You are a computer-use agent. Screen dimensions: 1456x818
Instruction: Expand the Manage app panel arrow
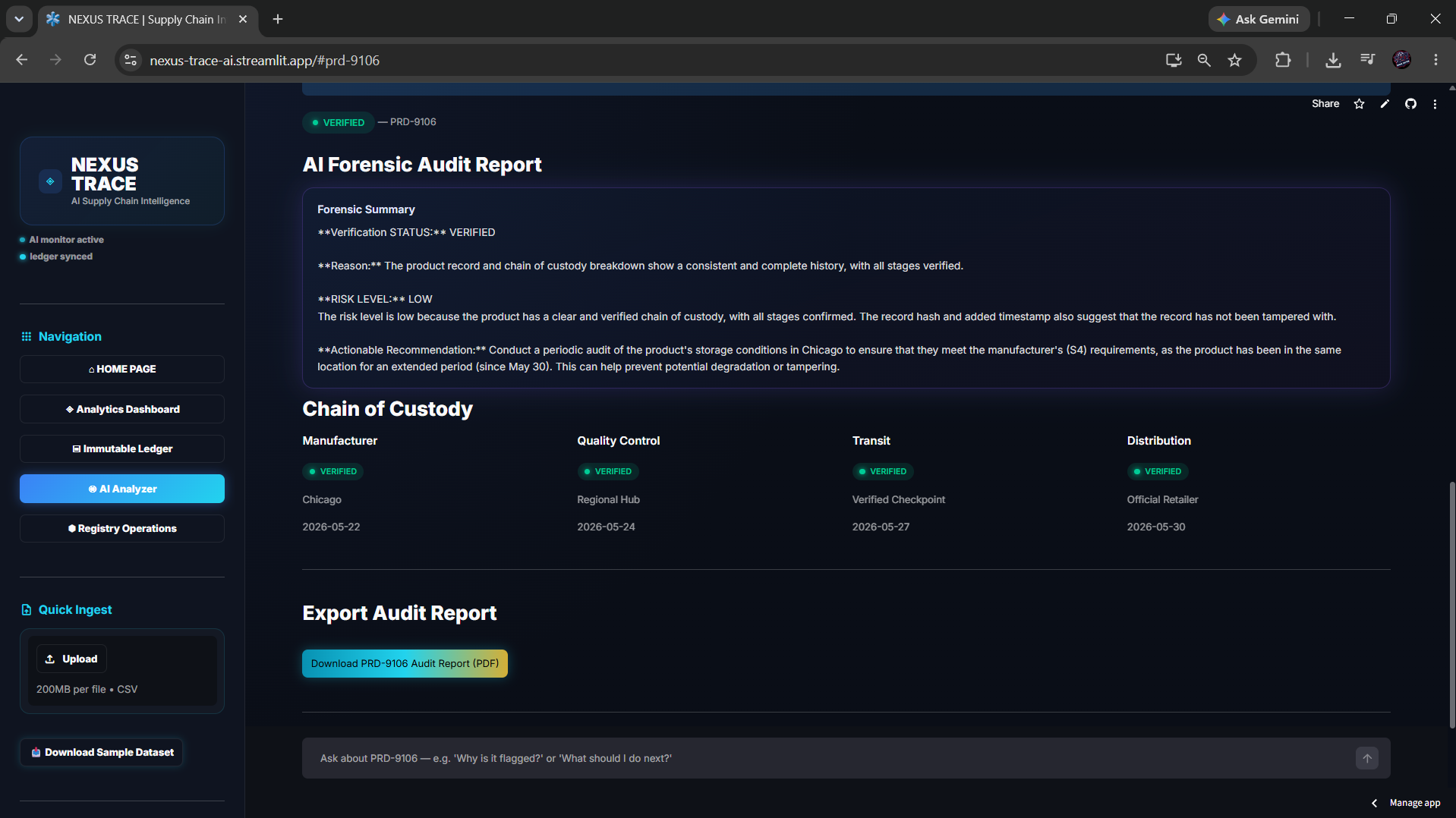pyautogui.click(x=1374, y=803)
